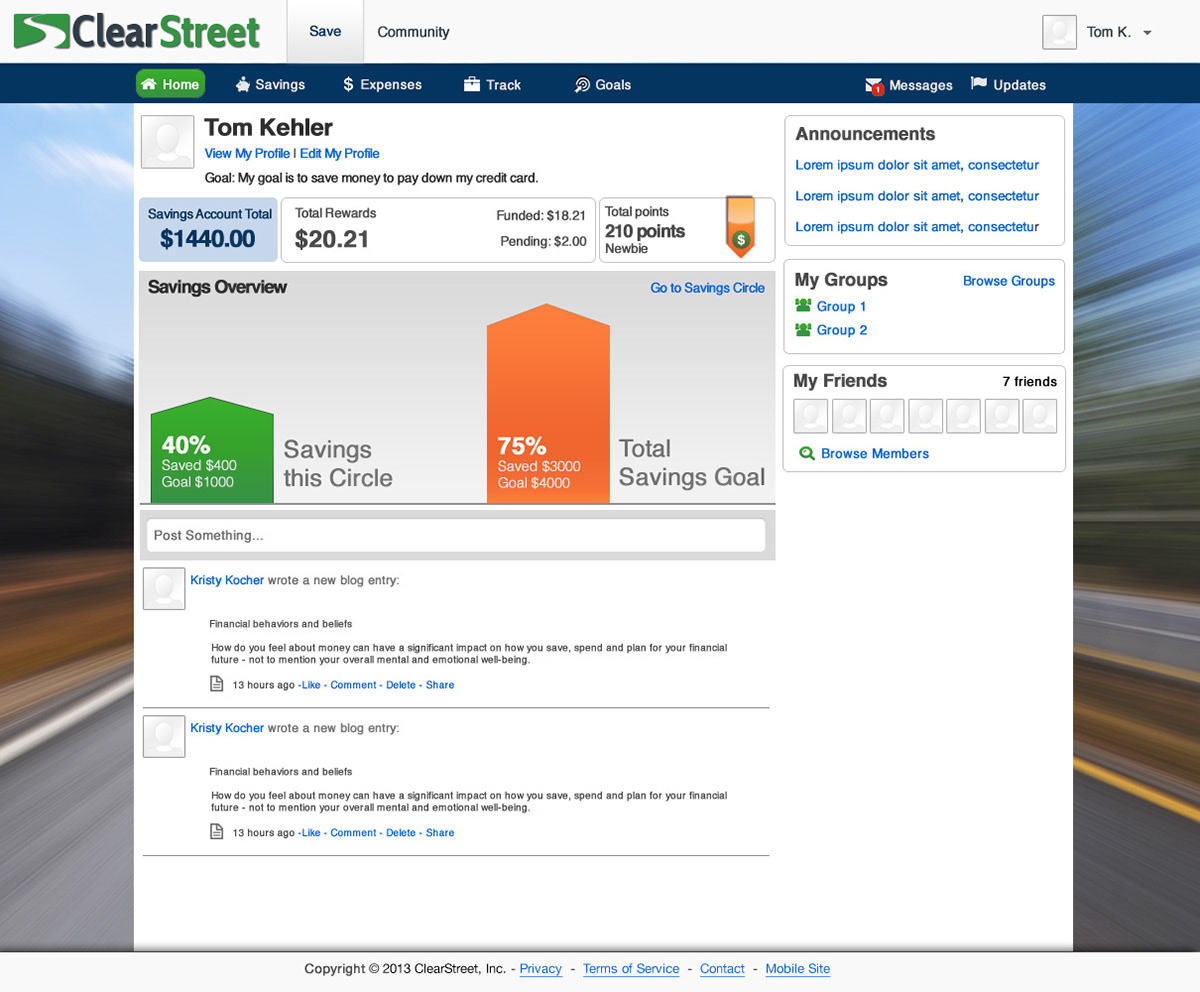The height and width of the screenshot is (992, 1200).
Task: Open the second announcement link
Action: click(917, 196)
